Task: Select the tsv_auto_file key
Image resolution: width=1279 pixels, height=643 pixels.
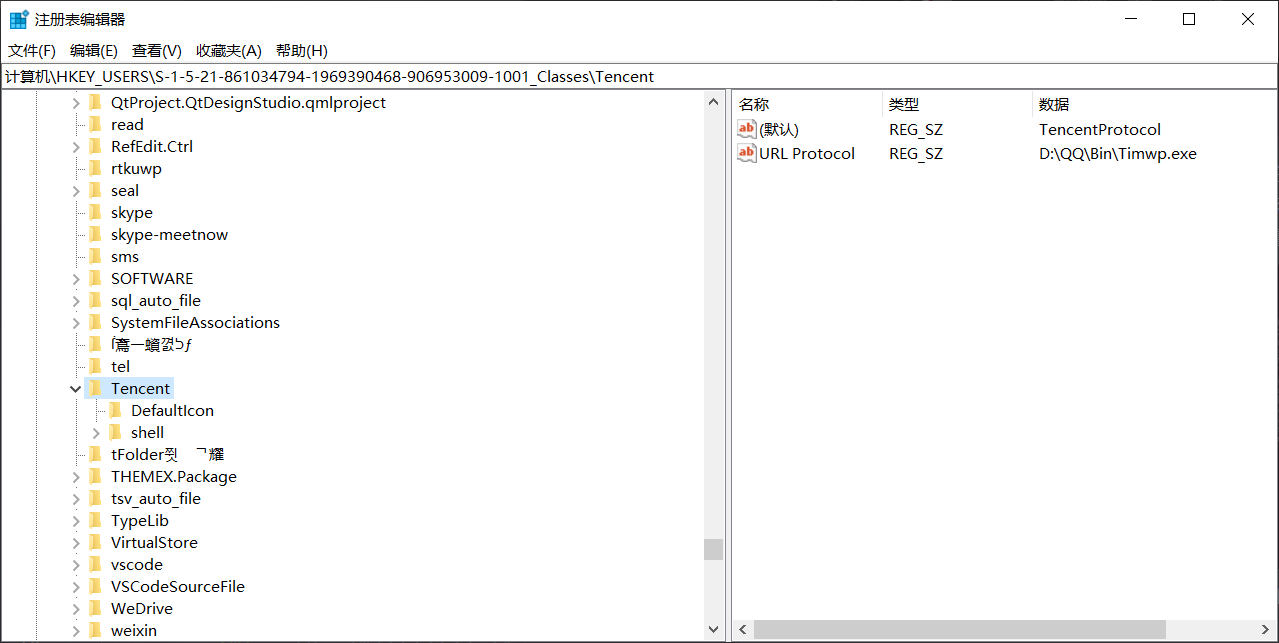Action: 156,498
